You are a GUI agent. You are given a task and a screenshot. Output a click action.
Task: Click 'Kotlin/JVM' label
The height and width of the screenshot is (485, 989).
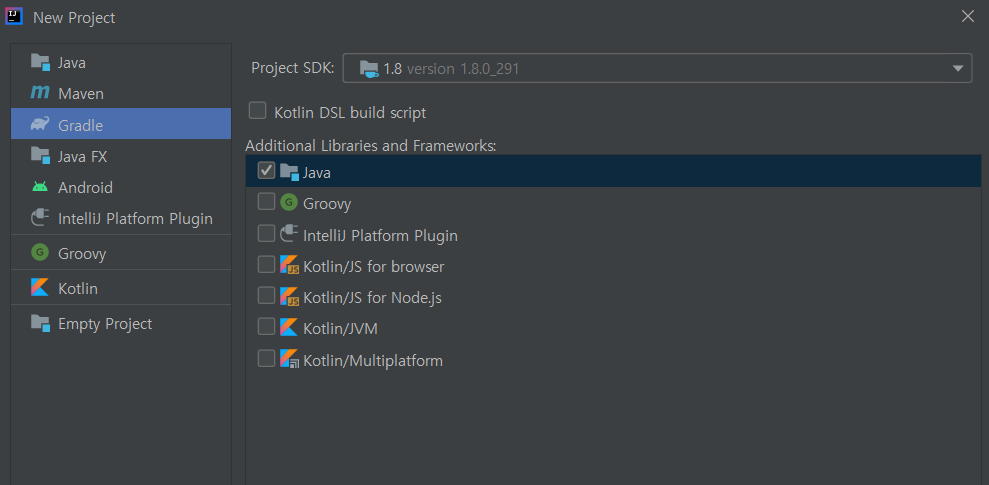point(340,329)
